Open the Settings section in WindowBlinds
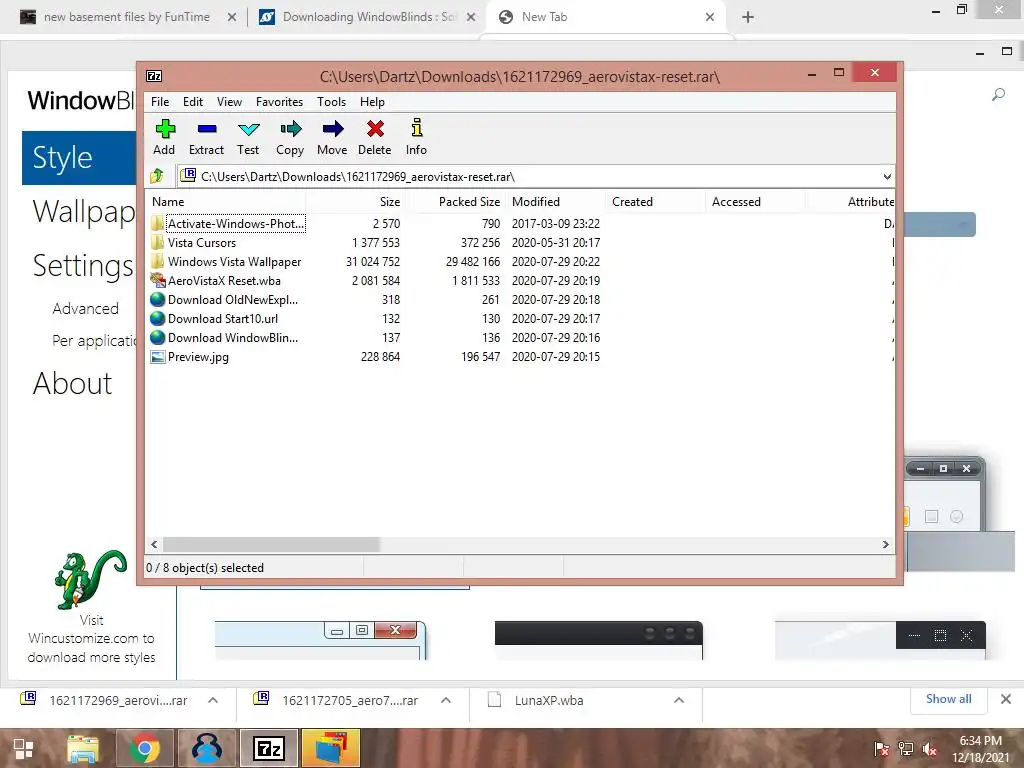Image resolution: width=1024 pixels, height=768 pixels. click(83, 266)
